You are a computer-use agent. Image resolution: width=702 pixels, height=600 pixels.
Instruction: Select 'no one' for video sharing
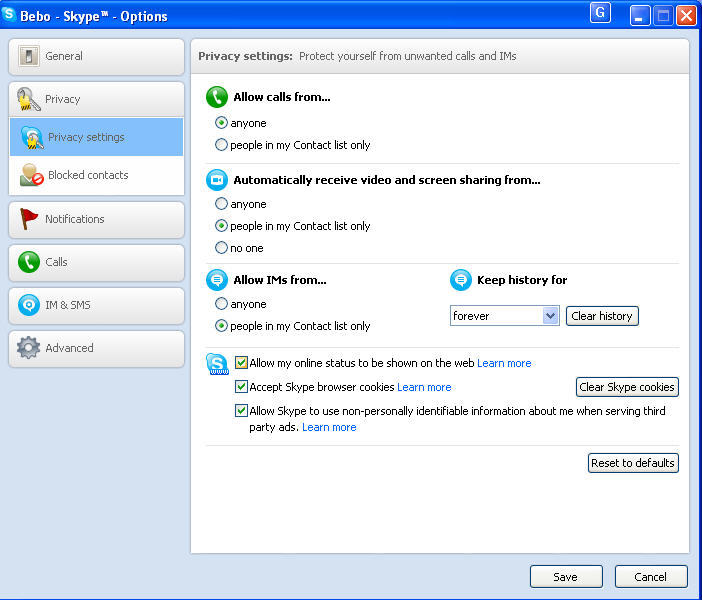[221, 248]
